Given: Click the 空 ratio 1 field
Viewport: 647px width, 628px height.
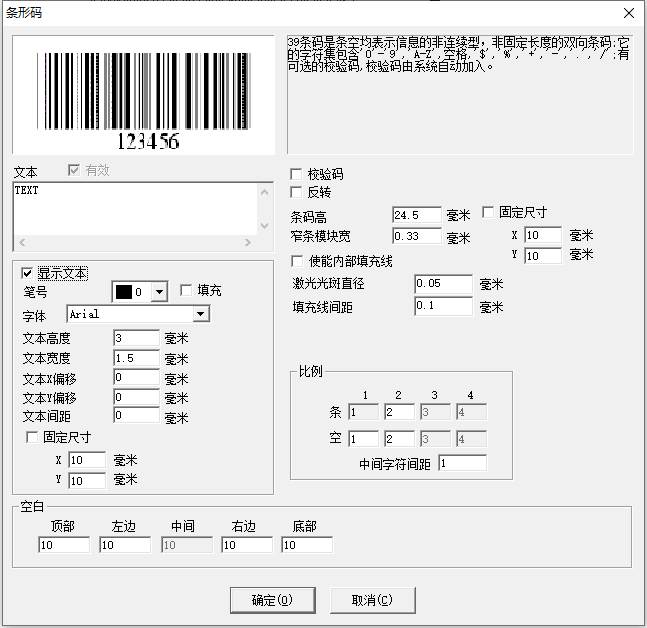Looking at the screenshot, I should [364, 439].
